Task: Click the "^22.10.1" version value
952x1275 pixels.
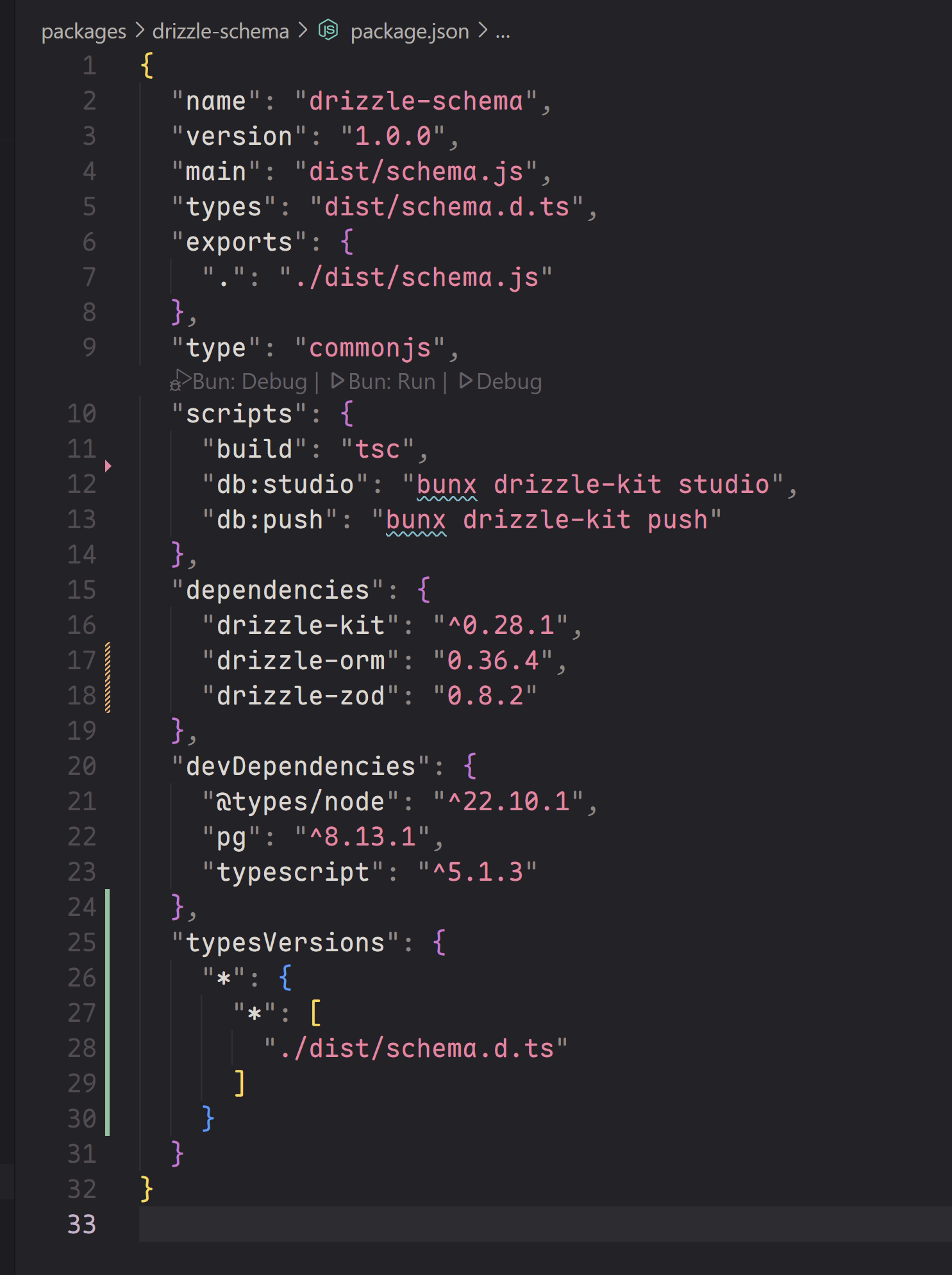Action: coord(508,802)
